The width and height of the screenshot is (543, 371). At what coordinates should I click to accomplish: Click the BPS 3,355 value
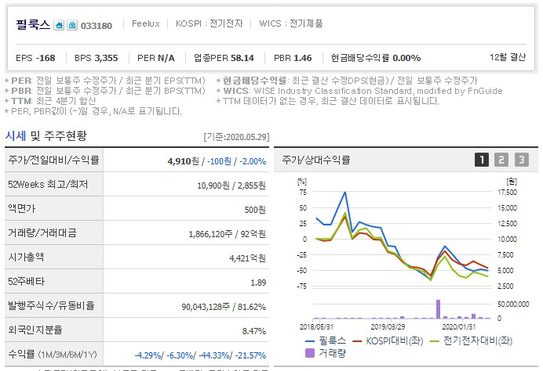[96, 58]
